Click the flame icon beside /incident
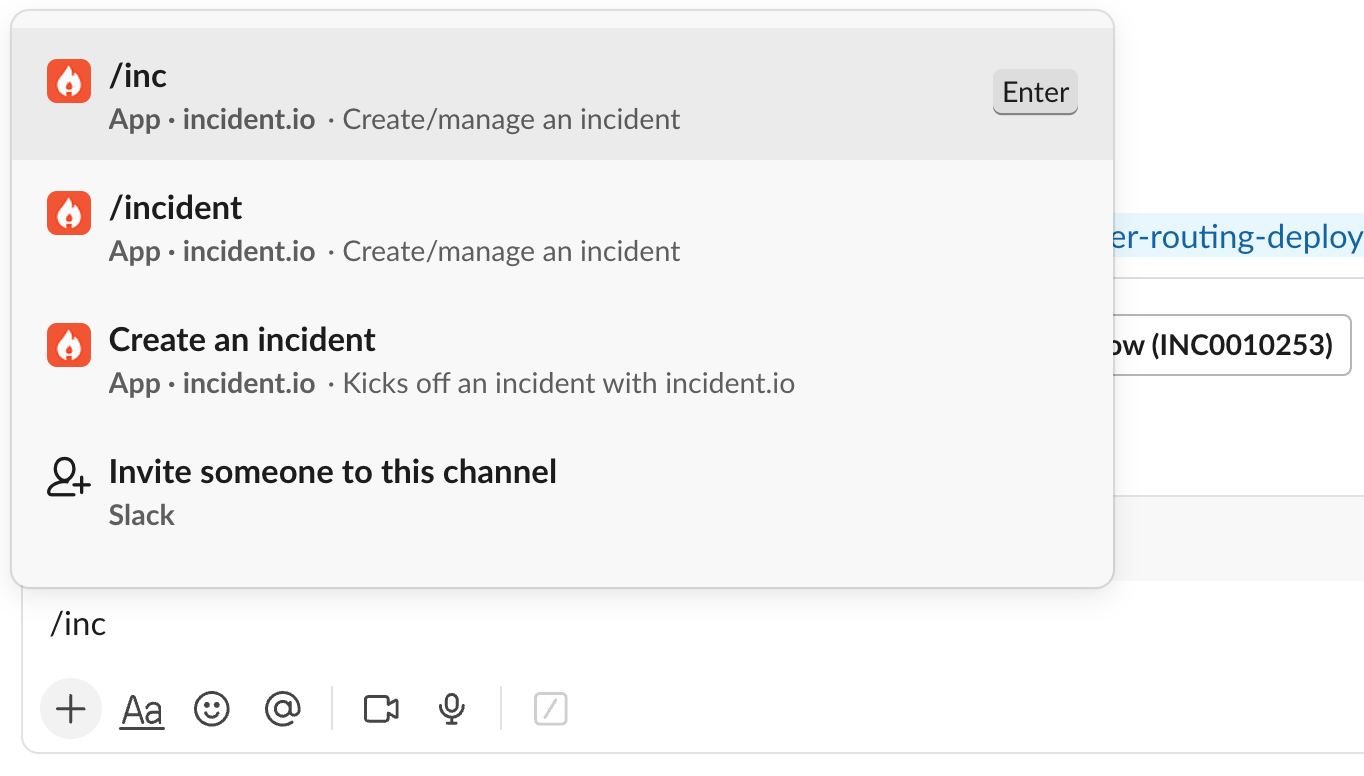The image size is (1364, 776). [x=69, y=213]
